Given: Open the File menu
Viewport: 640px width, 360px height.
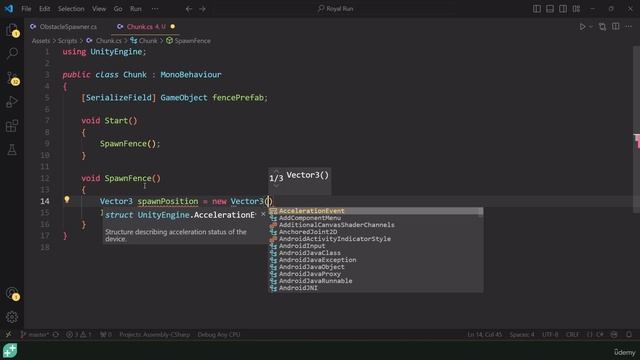Looking at the screenshot, I should pyautogui.click(x=26, y=9).
